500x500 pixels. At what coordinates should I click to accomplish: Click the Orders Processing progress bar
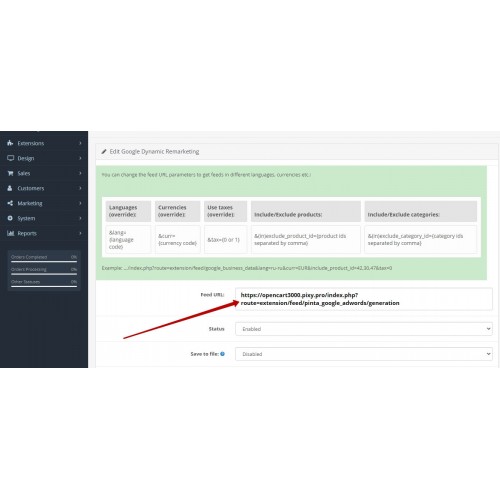point(44,274)
